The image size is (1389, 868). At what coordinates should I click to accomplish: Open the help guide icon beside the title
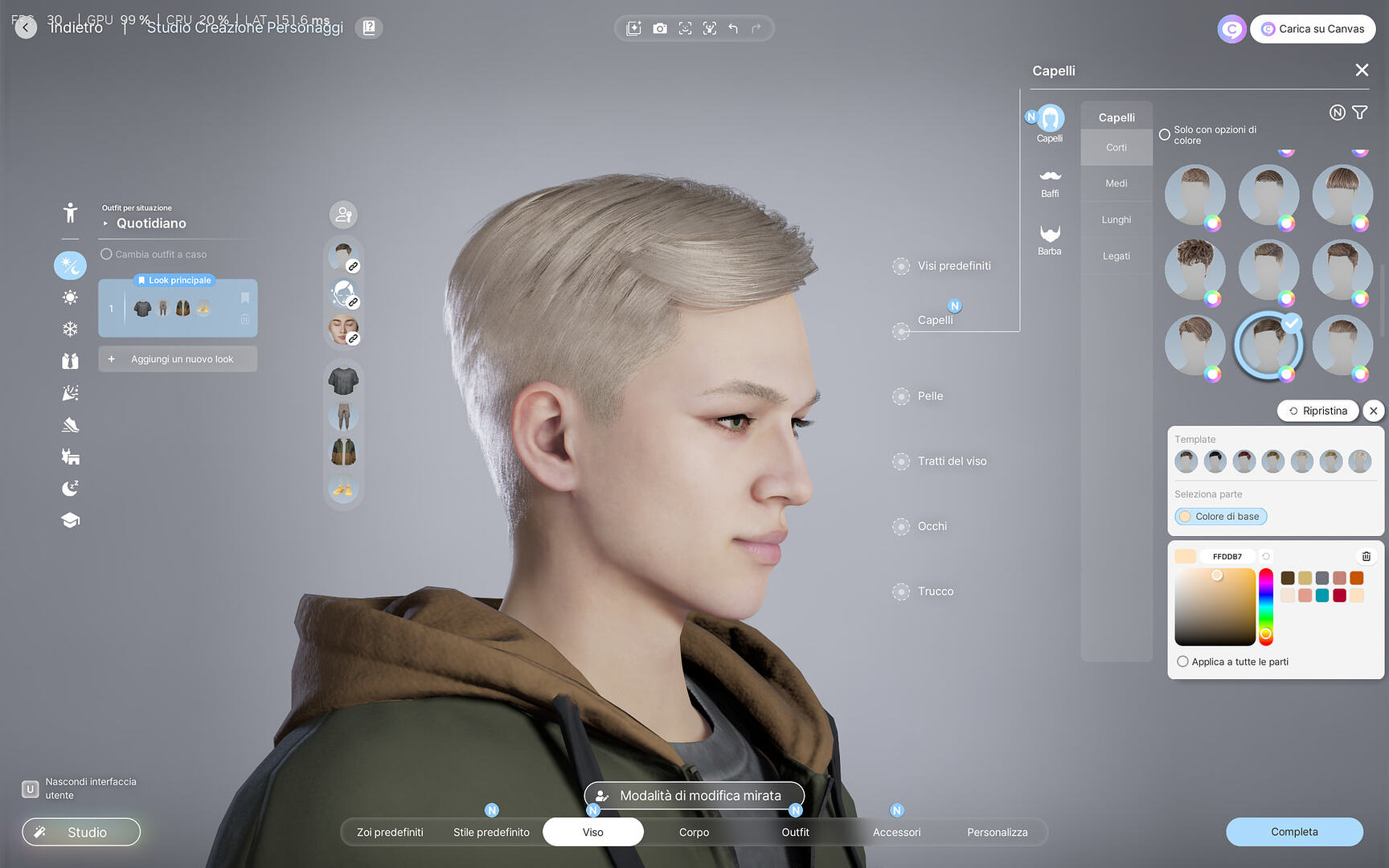tap(369, 28)
